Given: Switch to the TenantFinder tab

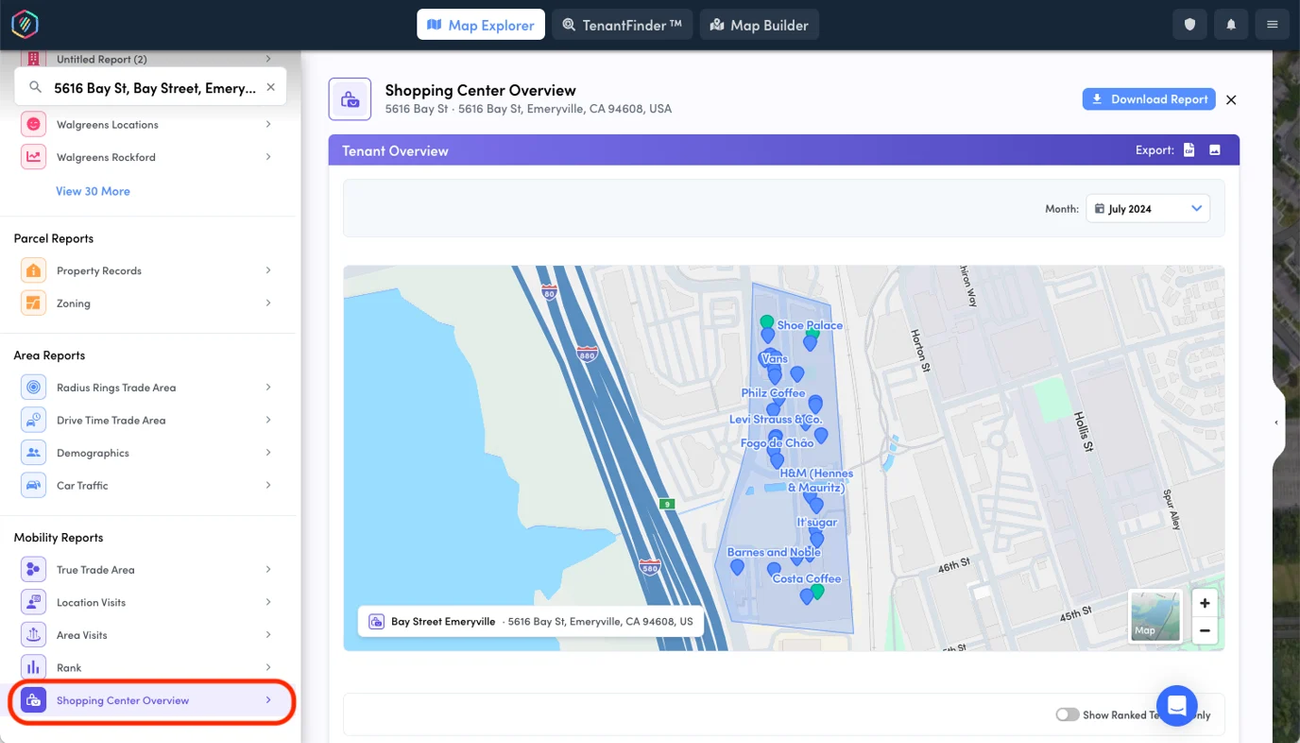Looking at the screenshot, I should pyautogui.click(x=622, y=25).
